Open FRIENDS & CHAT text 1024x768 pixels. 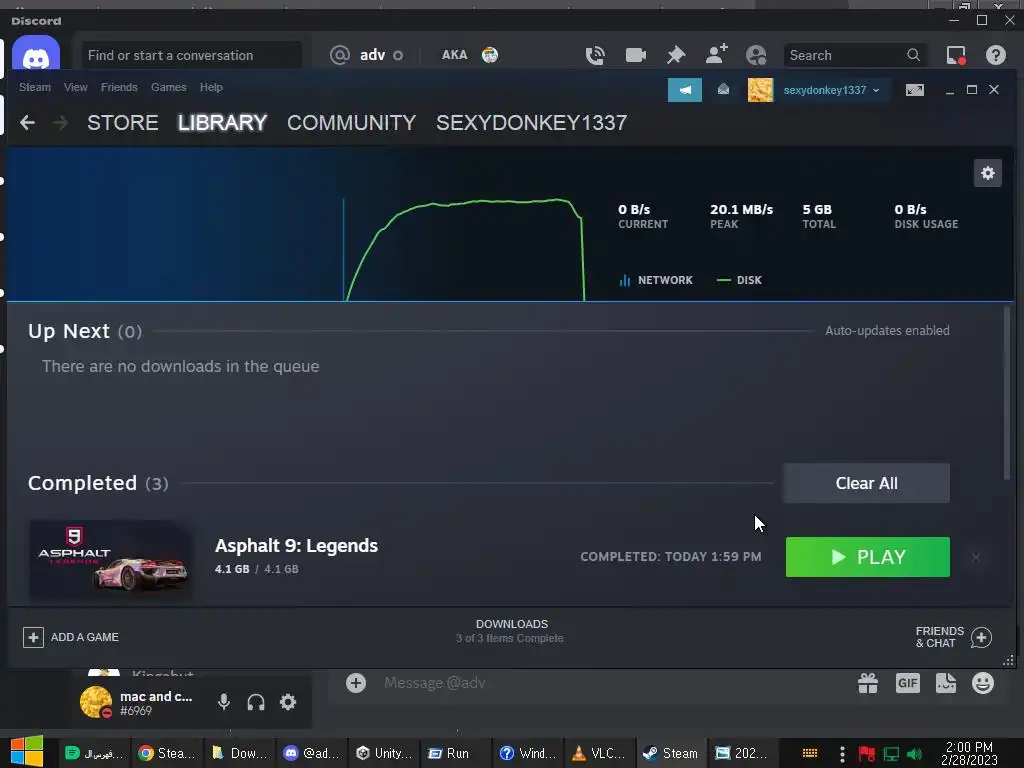940,637
